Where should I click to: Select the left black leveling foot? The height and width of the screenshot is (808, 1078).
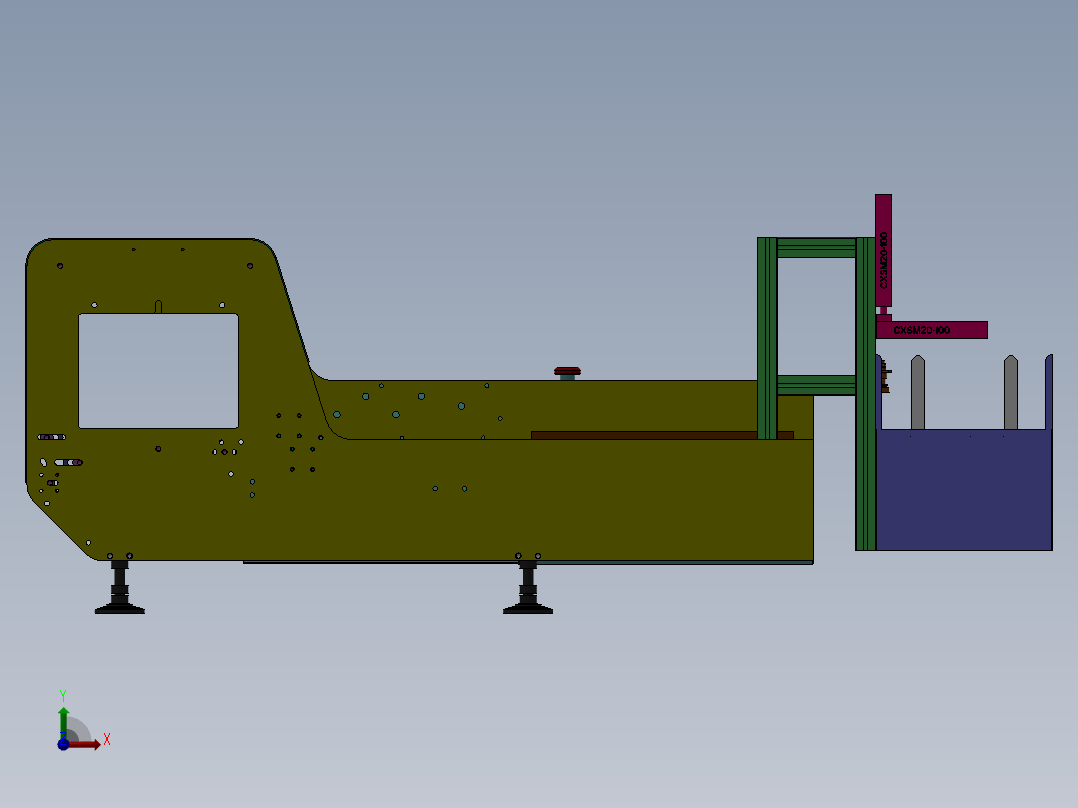(120, 587)
